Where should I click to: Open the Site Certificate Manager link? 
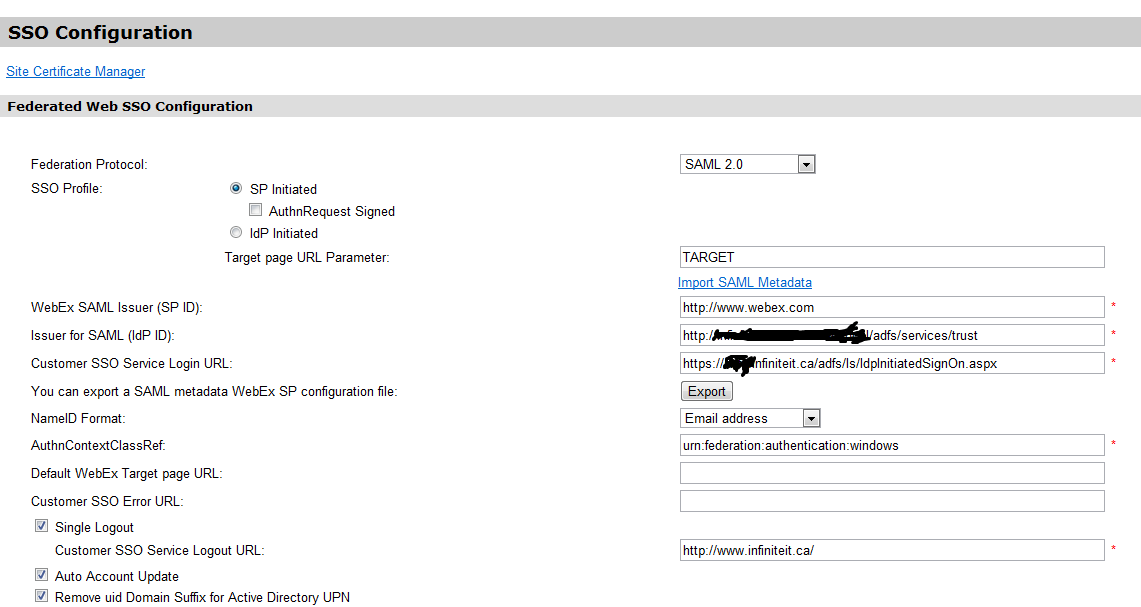click(76, 71)
